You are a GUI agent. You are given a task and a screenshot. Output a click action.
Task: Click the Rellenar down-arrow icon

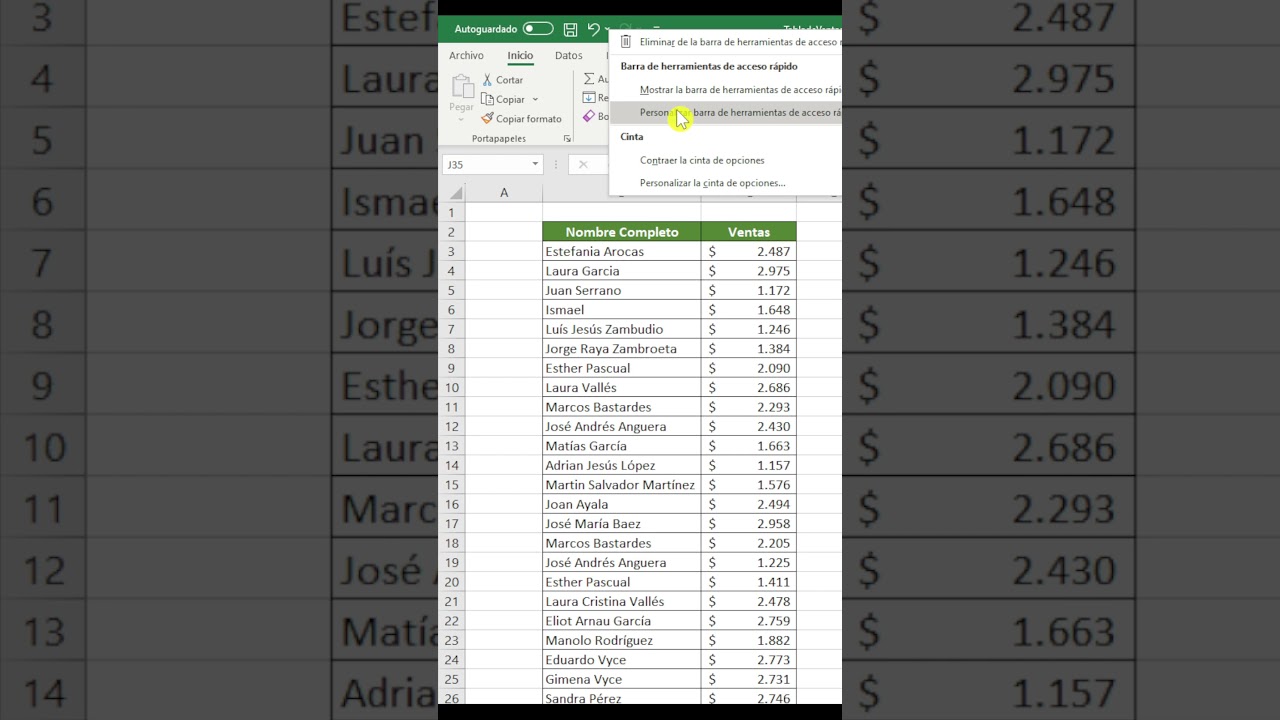590,98
